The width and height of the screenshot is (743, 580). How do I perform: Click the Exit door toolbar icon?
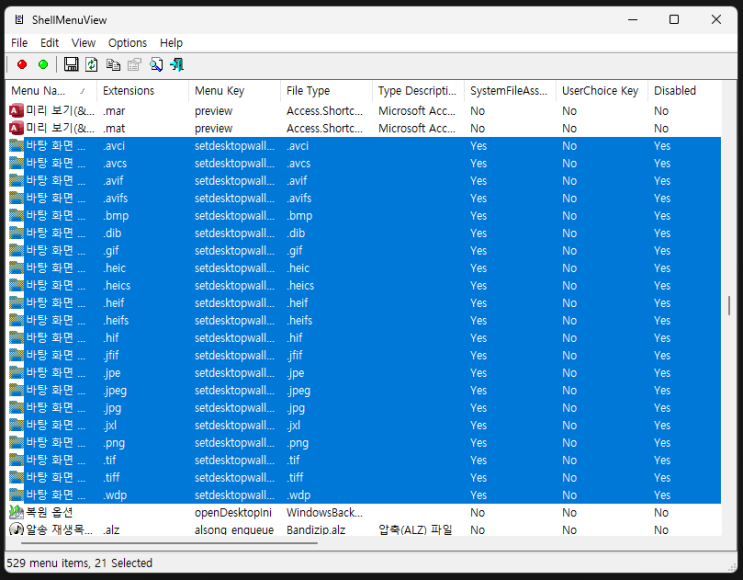[x=177, y=64]
